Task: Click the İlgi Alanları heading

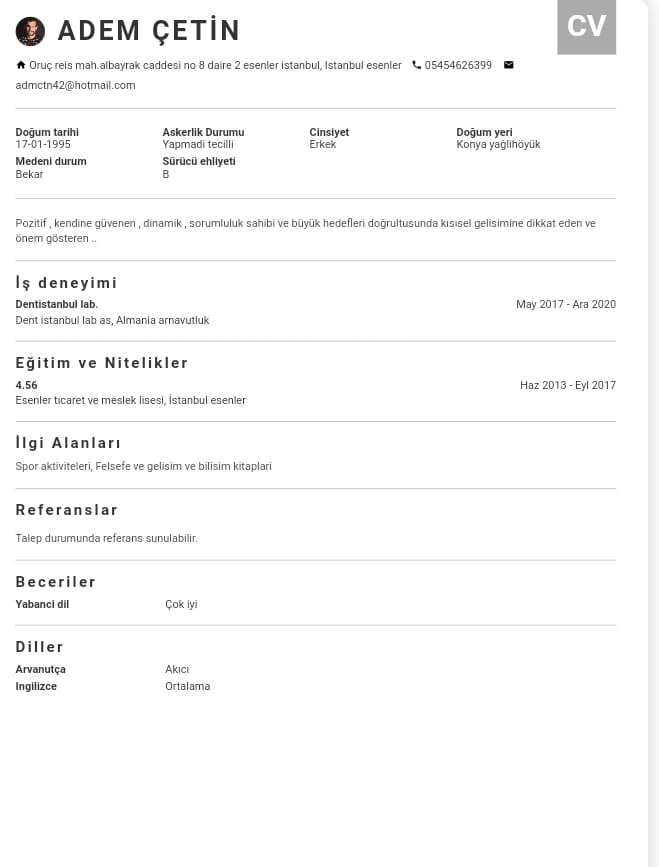Action: (68, 443)
